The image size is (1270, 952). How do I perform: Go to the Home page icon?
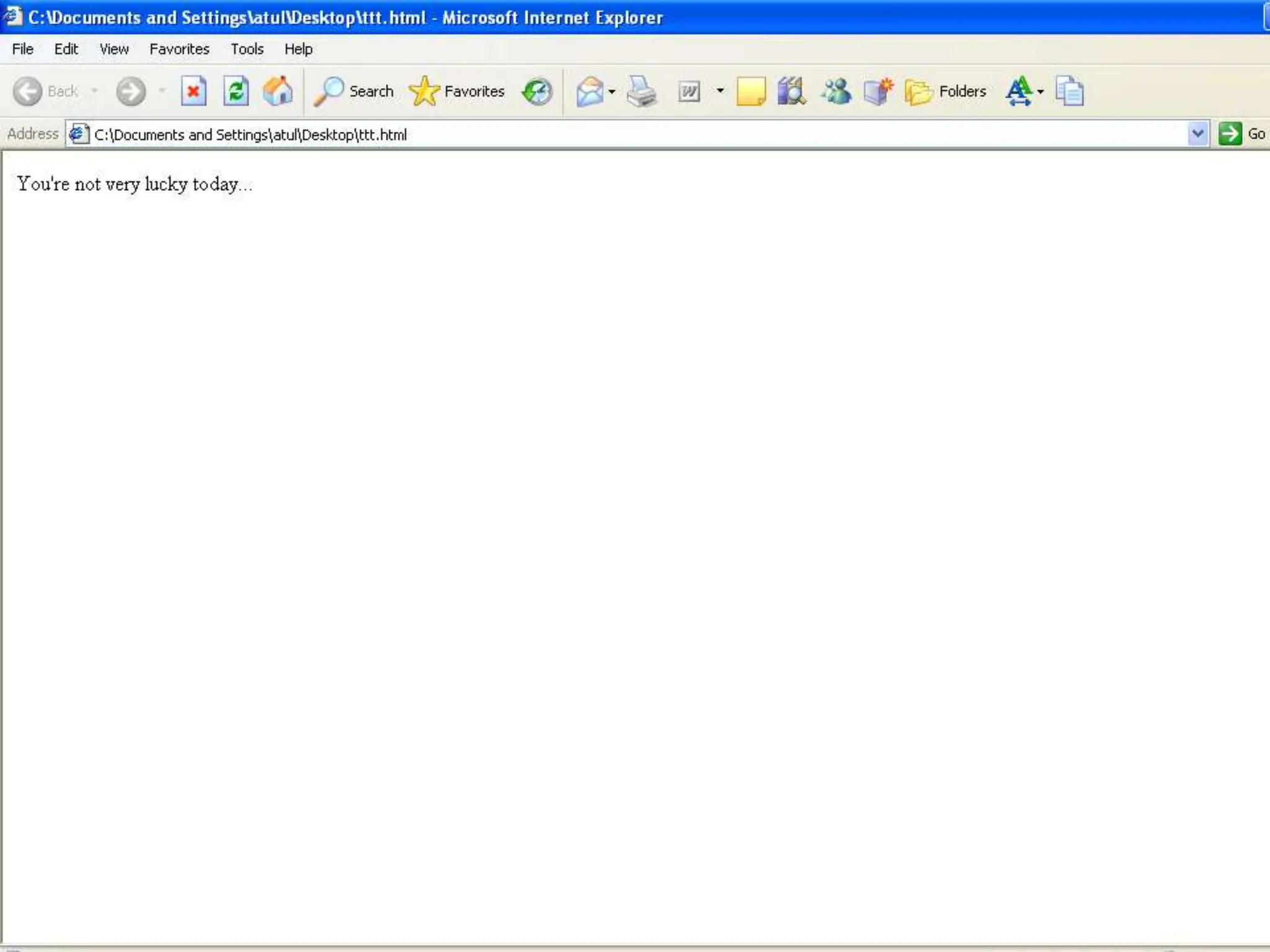277,92
